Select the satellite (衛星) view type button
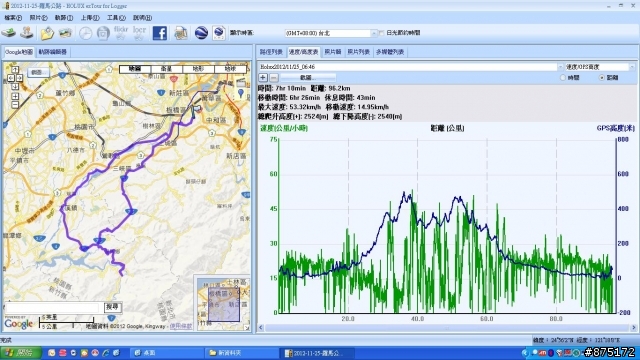Screen dimensions: 640x360 167,69
